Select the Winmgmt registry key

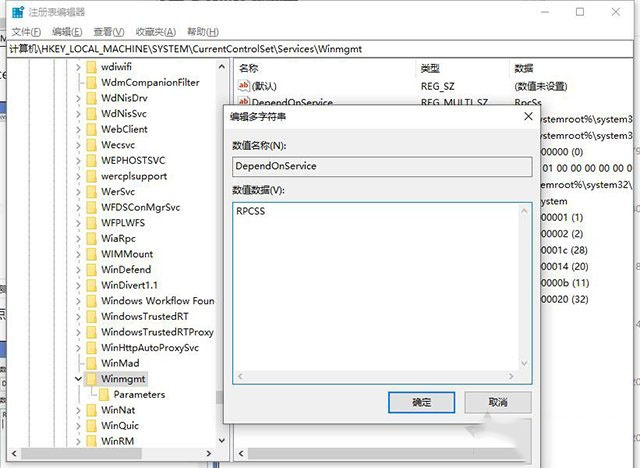123,379
